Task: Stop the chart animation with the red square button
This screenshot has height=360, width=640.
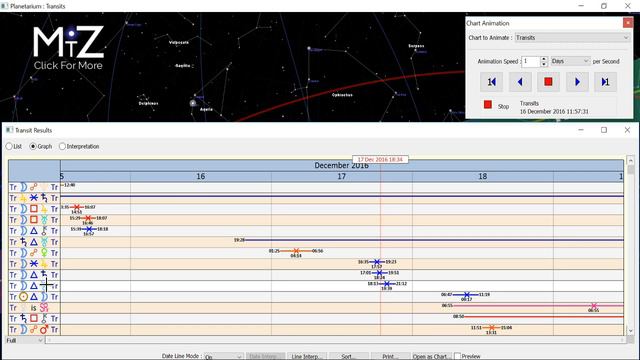Action: pos(548,82)
